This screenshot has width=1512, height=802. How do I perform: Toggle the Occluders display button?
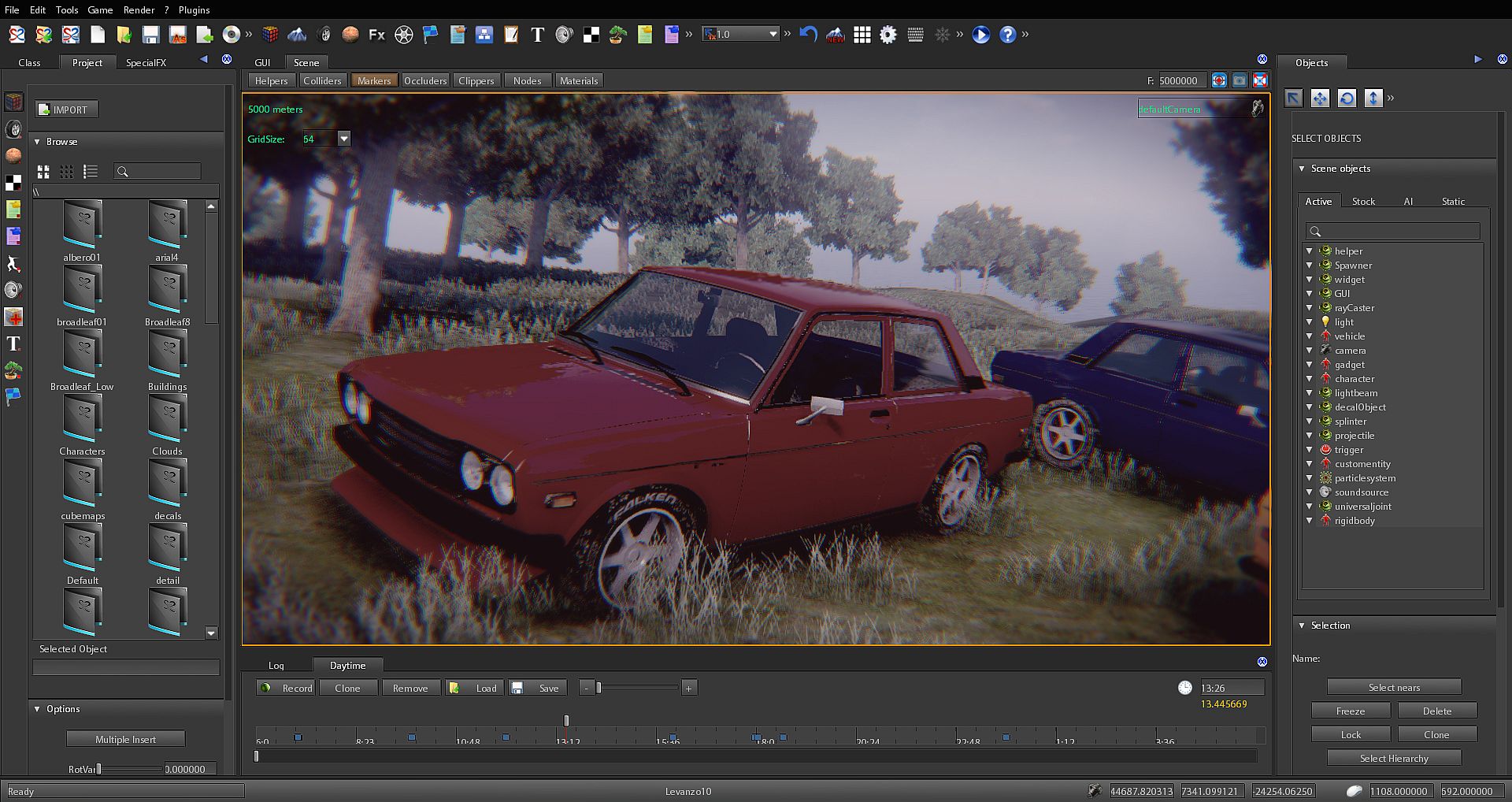(425, 80)
